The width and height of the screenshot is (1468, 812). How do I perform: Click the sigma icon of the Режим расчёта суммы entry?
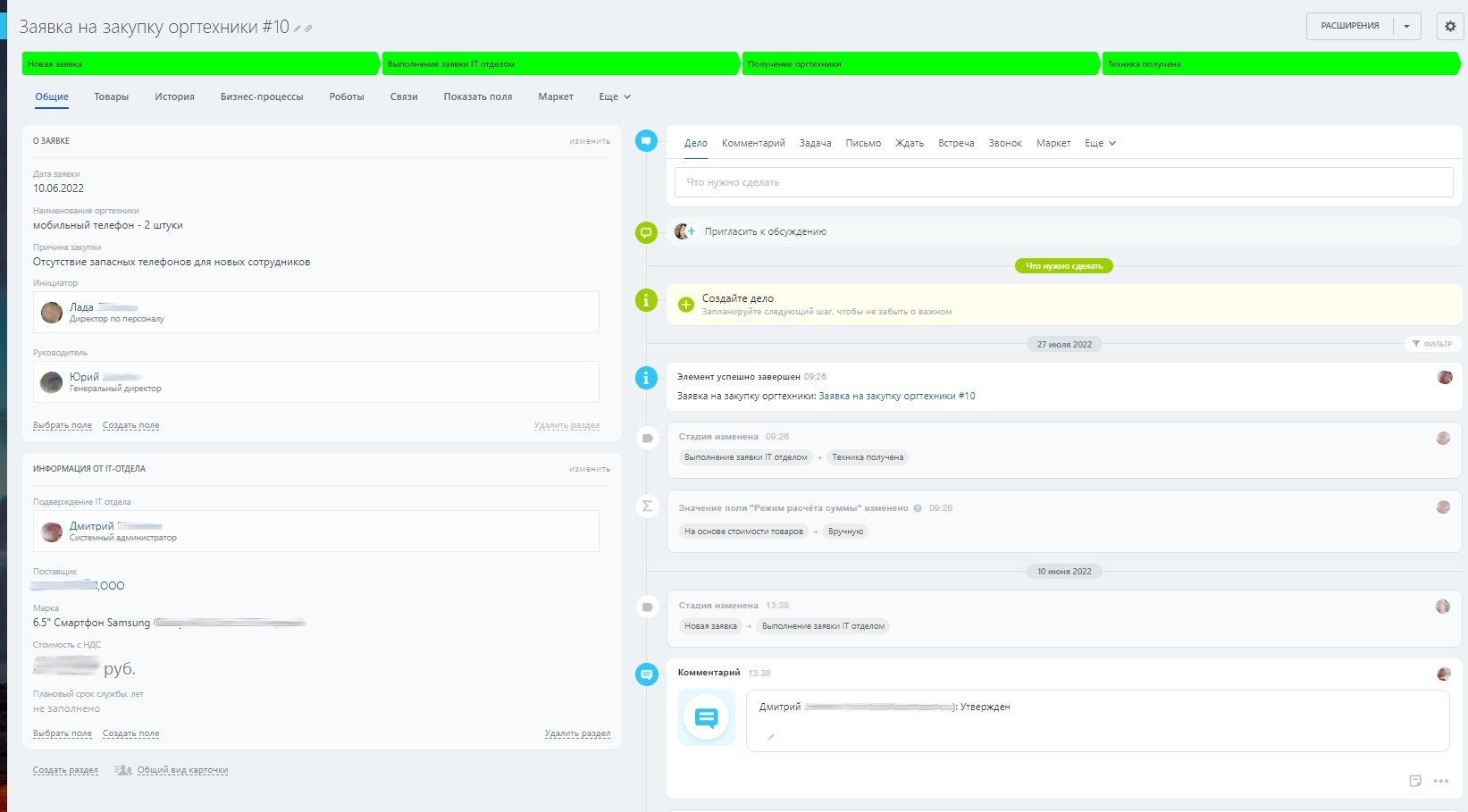647,506
